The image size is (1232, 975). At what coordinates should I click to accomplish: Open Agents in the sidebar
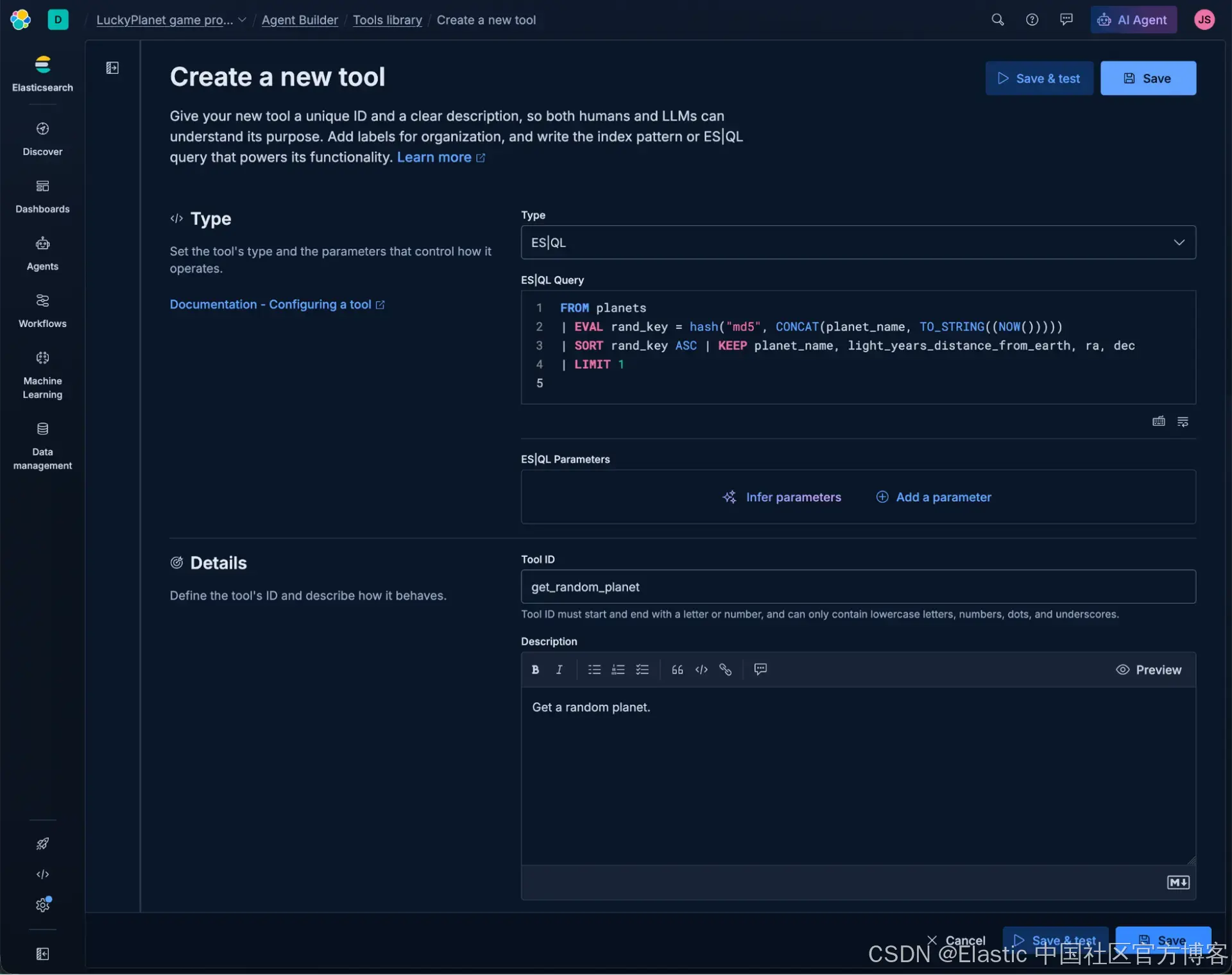[42, 253]
